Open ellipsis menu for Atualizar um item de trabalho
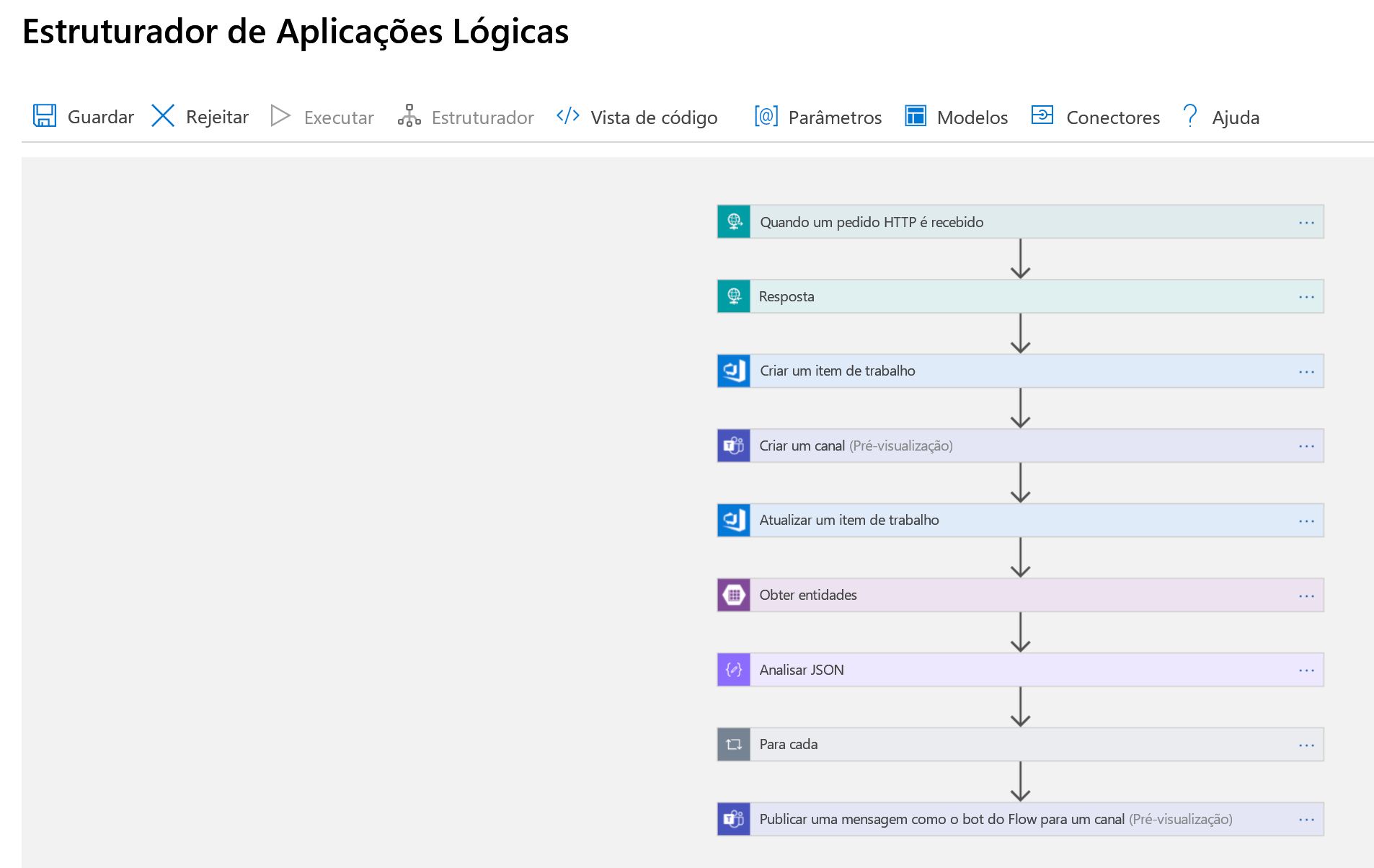Image resolution: width=1374 pixels, height=868 pixels. click(x=1306, y=521)
